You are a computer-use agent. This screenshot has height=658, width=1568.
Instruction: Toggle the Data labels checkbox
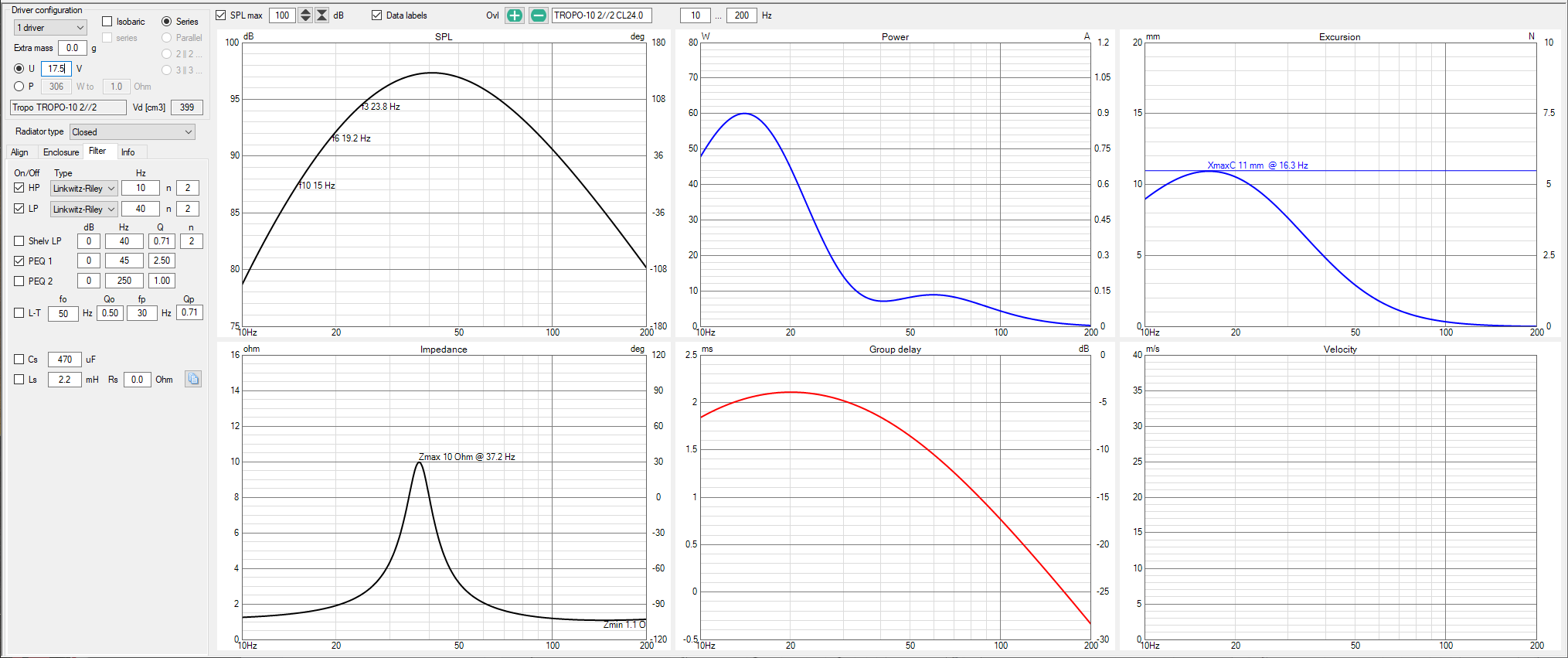(377, 15)
